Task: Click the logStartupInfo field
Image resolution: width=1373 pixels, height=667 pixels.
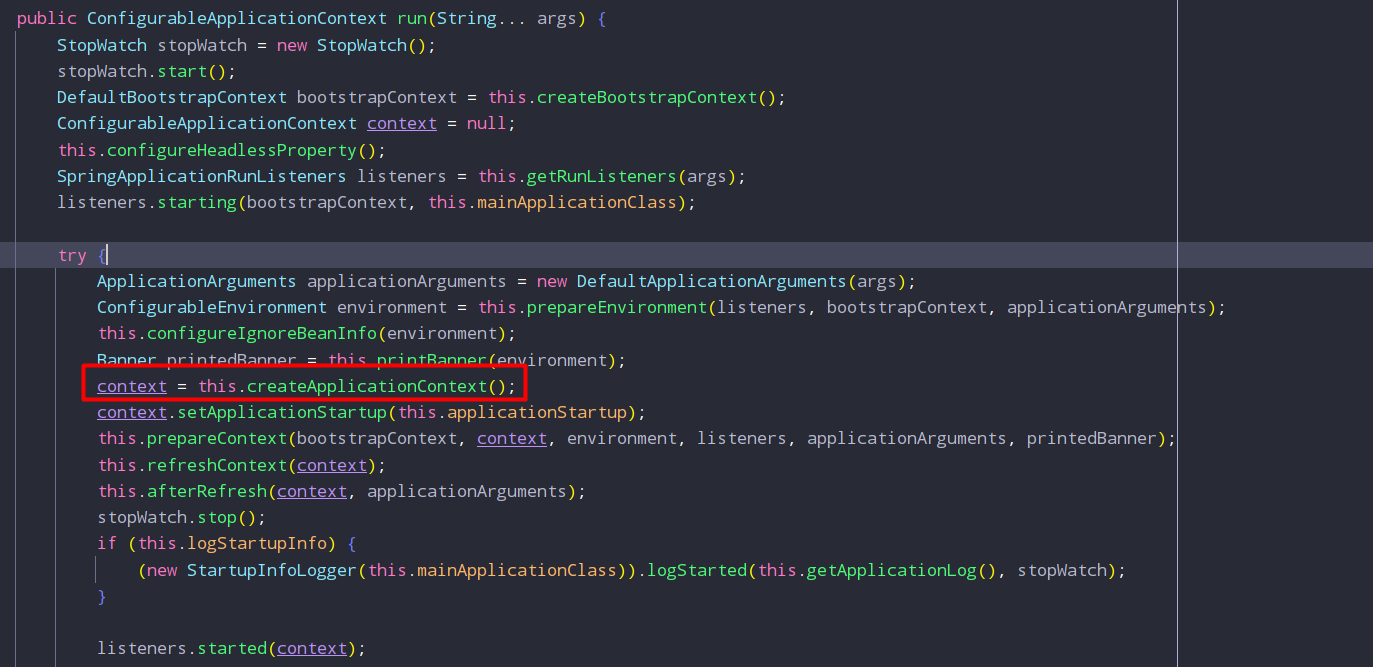Action: pos(257,543)
